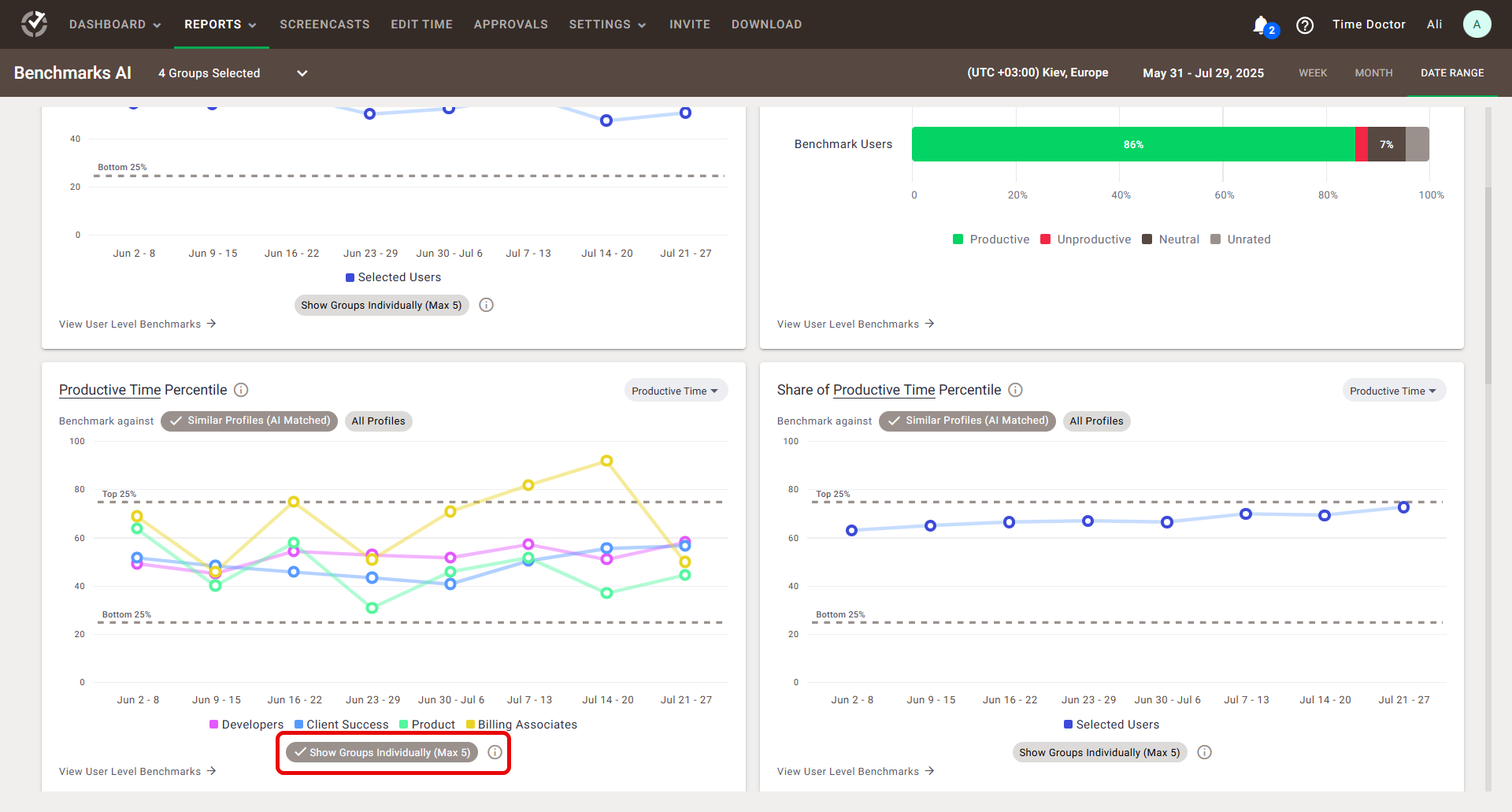Image resolution: width=1512 pixels, height=812 pixels.
Task: Click the Invite button
Action: pos(690,24)
